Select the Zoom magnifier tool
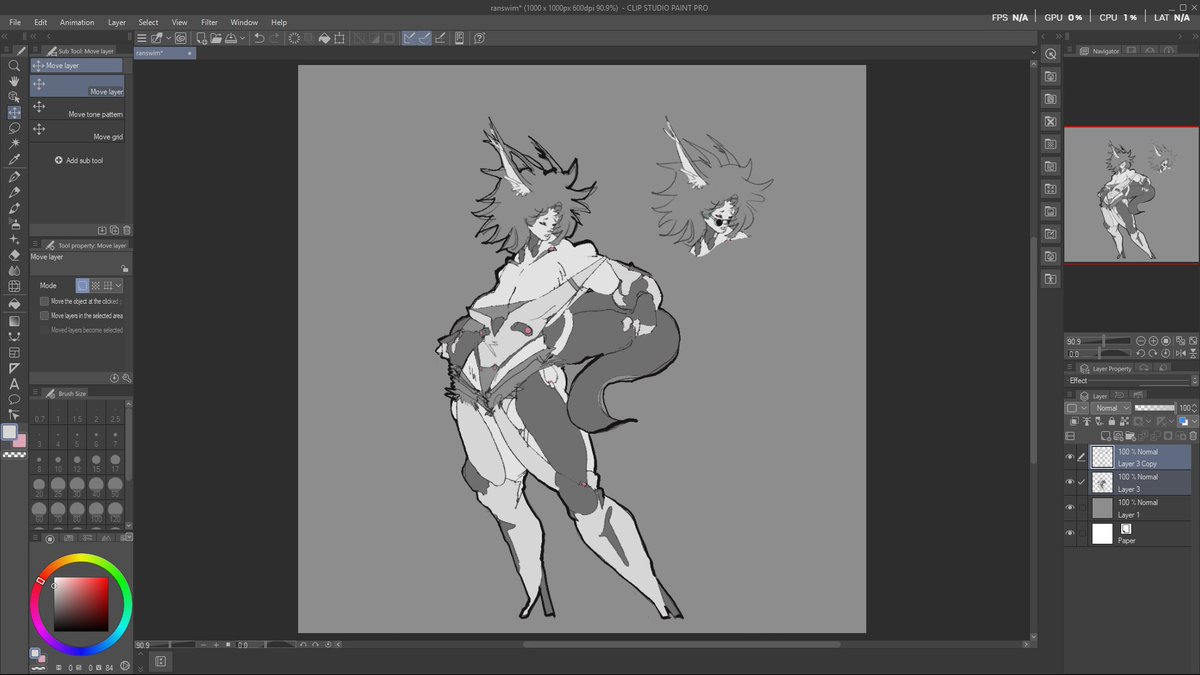This screenshot has height=675, width=1200. pyautogui.click(x=14, y=65)
